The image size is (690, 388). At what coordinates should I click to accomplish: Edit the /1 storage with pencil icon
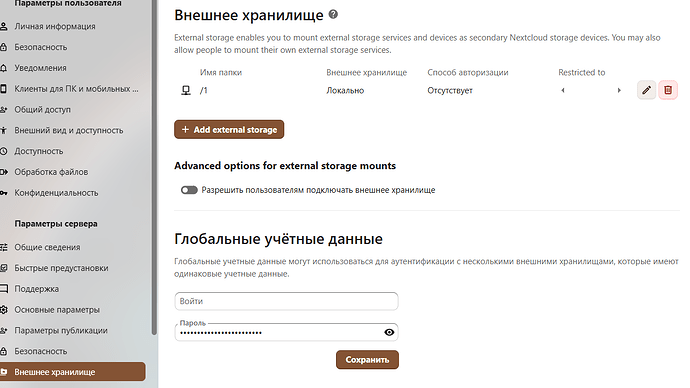[x=646, y=90]
